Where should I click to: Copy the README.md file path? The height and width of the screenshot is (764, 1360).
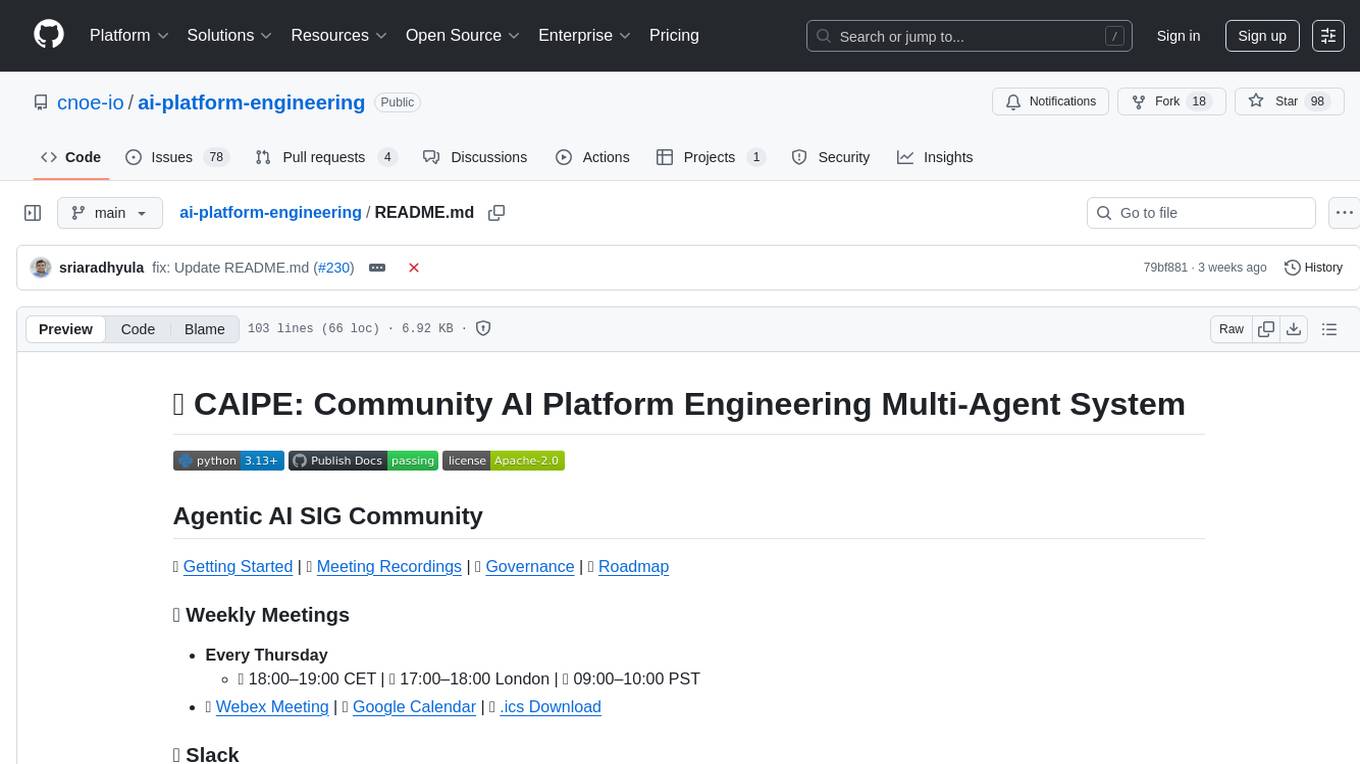[496, 213]
